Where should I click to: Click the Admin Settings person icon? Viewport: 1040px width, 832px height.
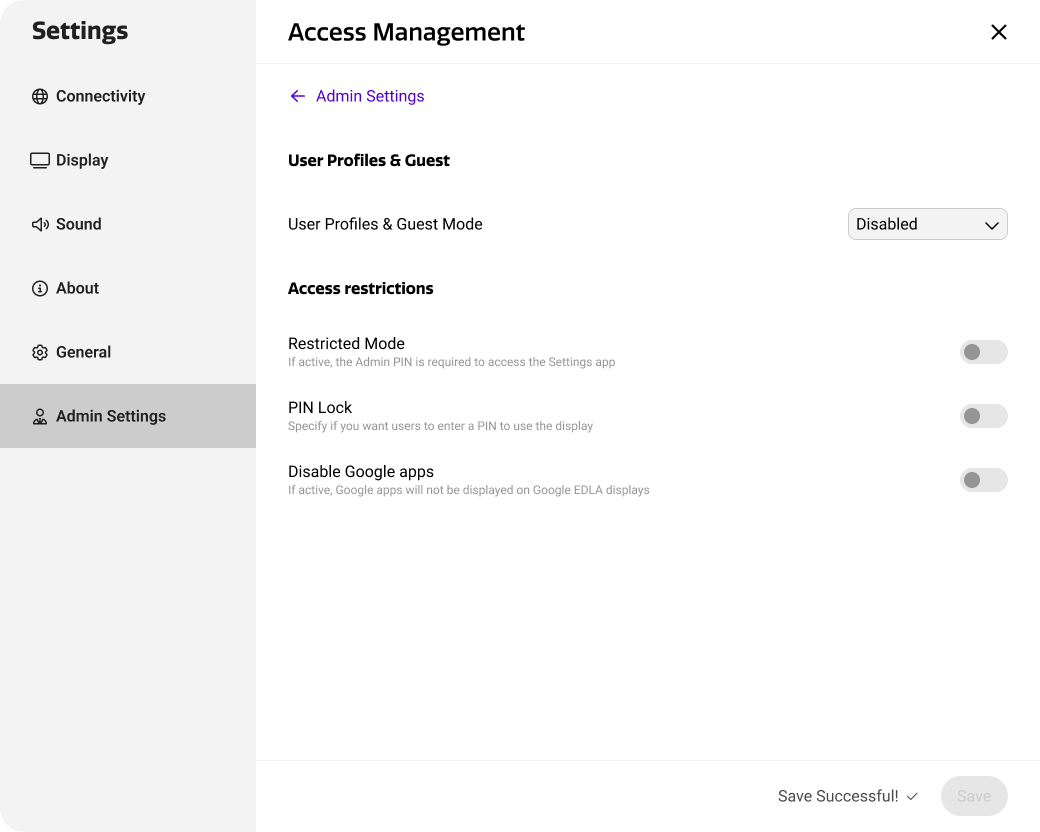[40, 416]
